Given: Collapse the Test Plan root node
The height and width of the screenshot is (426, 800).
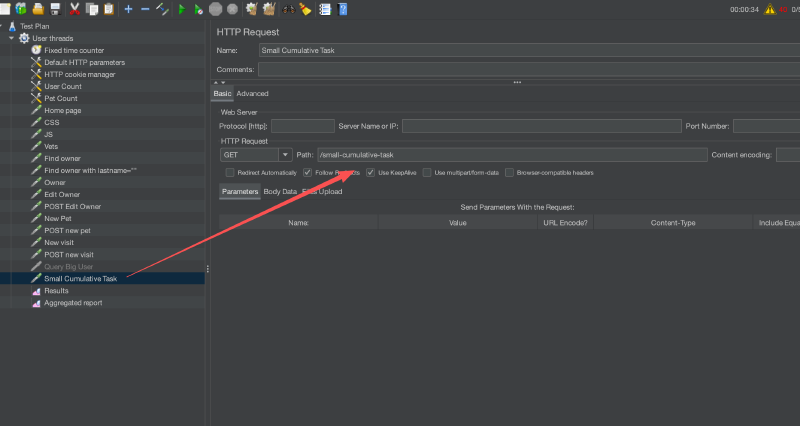Looking at the screenshot, I should (4, 26).
